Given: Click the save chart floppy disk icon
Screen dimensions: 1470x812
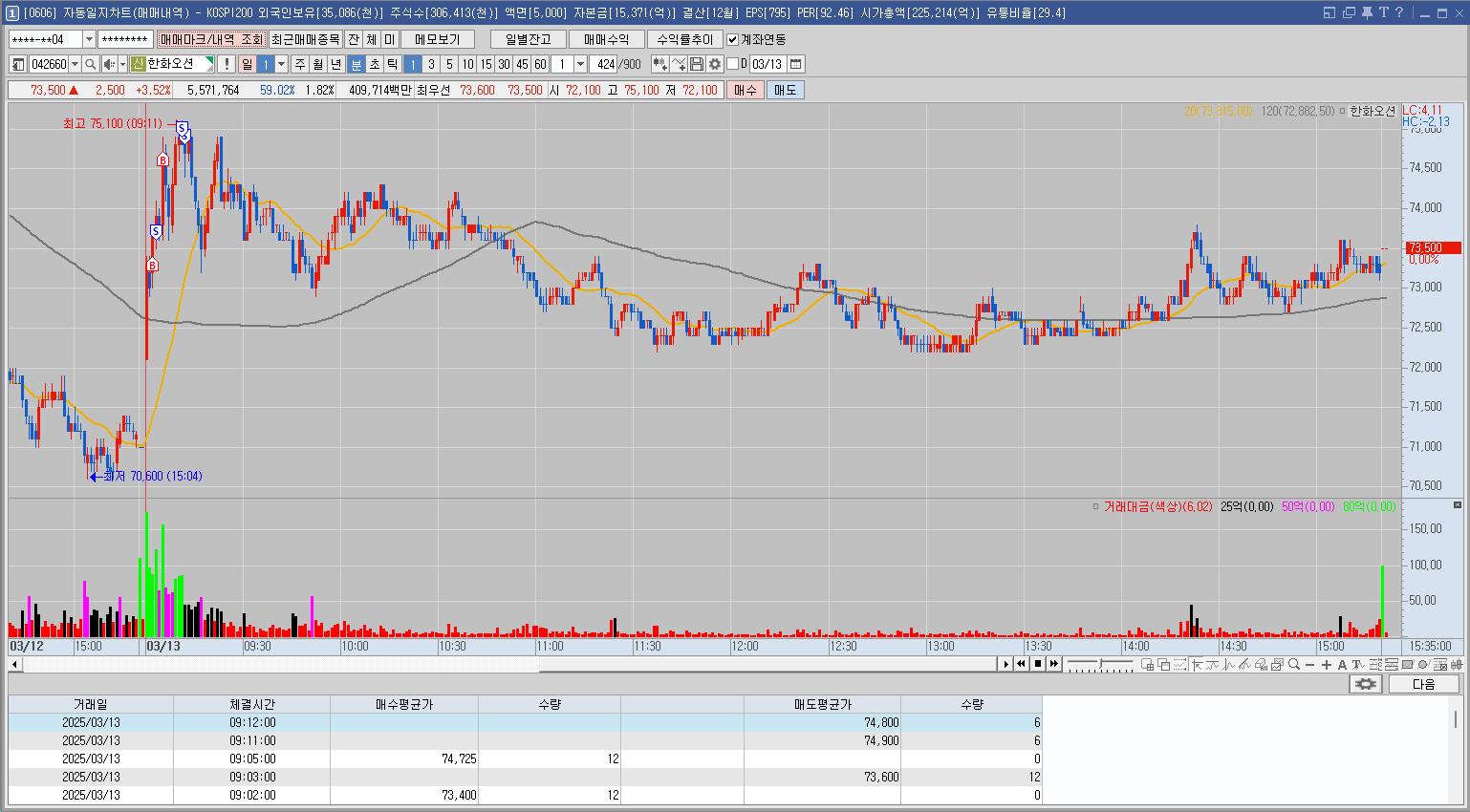Looking at the screenshot, I should coord(697,64).
